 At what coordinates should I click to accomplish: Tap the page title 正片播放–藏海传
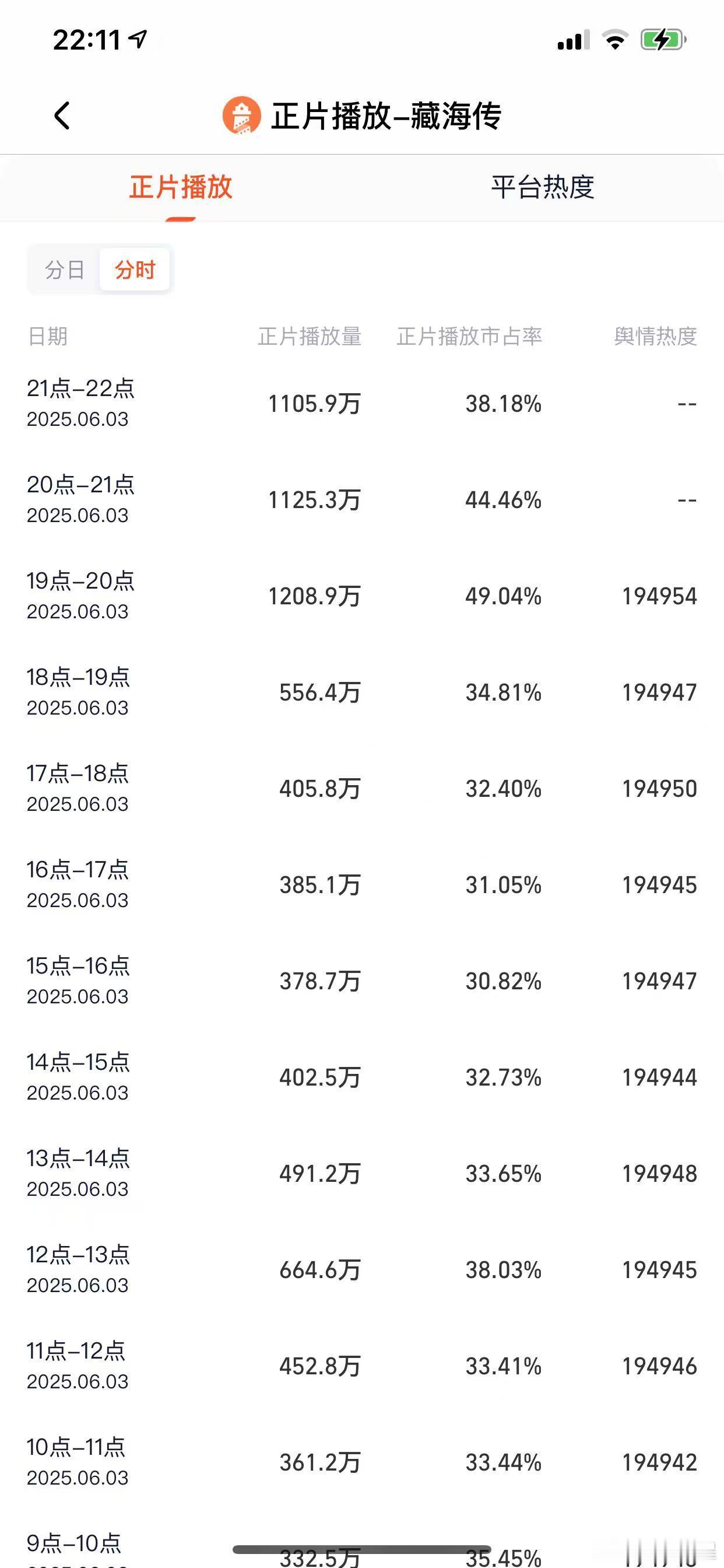(386, 116)
